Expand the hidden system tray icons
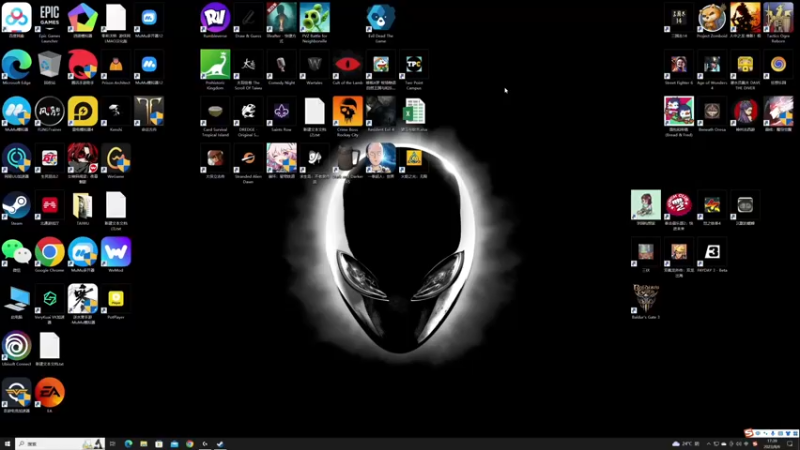The height and width of the screenshot is (450, 800). tap(708, 444)
